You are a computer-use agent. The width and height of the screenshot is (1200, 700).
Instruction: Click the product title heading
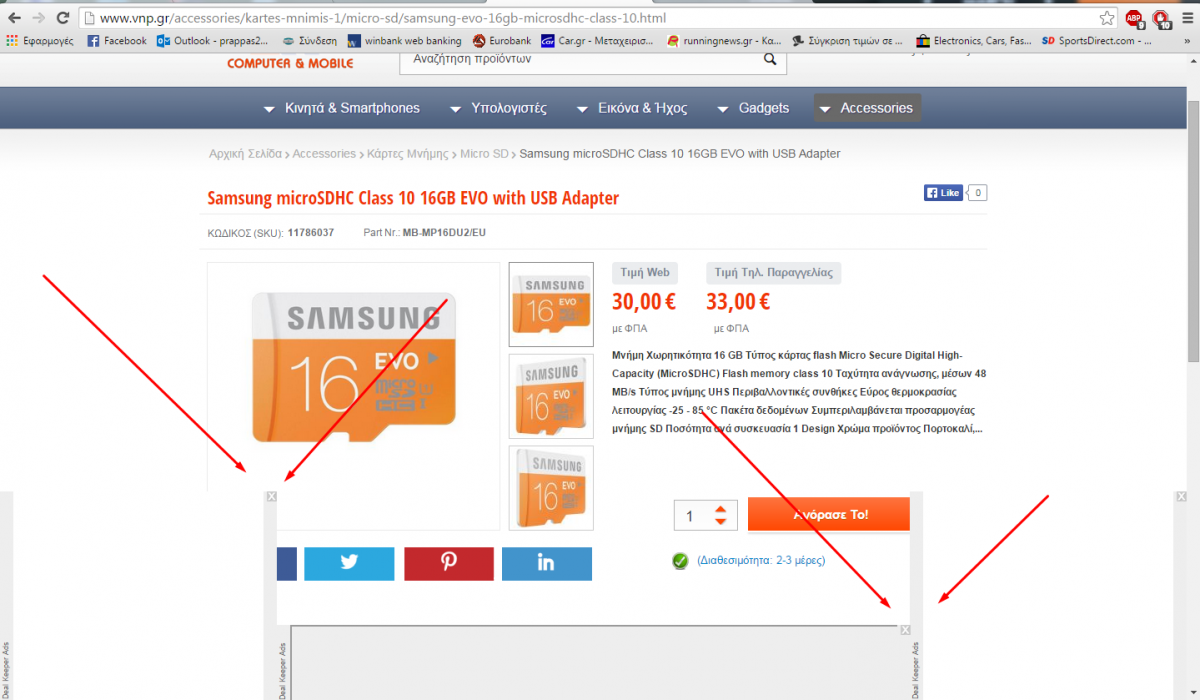pos(413,198)
